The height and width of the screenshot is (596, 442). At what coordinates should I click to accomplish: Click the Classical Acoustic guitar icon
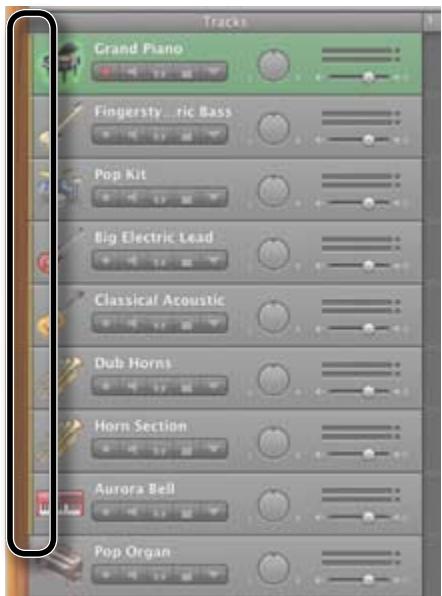pos(61,314)
